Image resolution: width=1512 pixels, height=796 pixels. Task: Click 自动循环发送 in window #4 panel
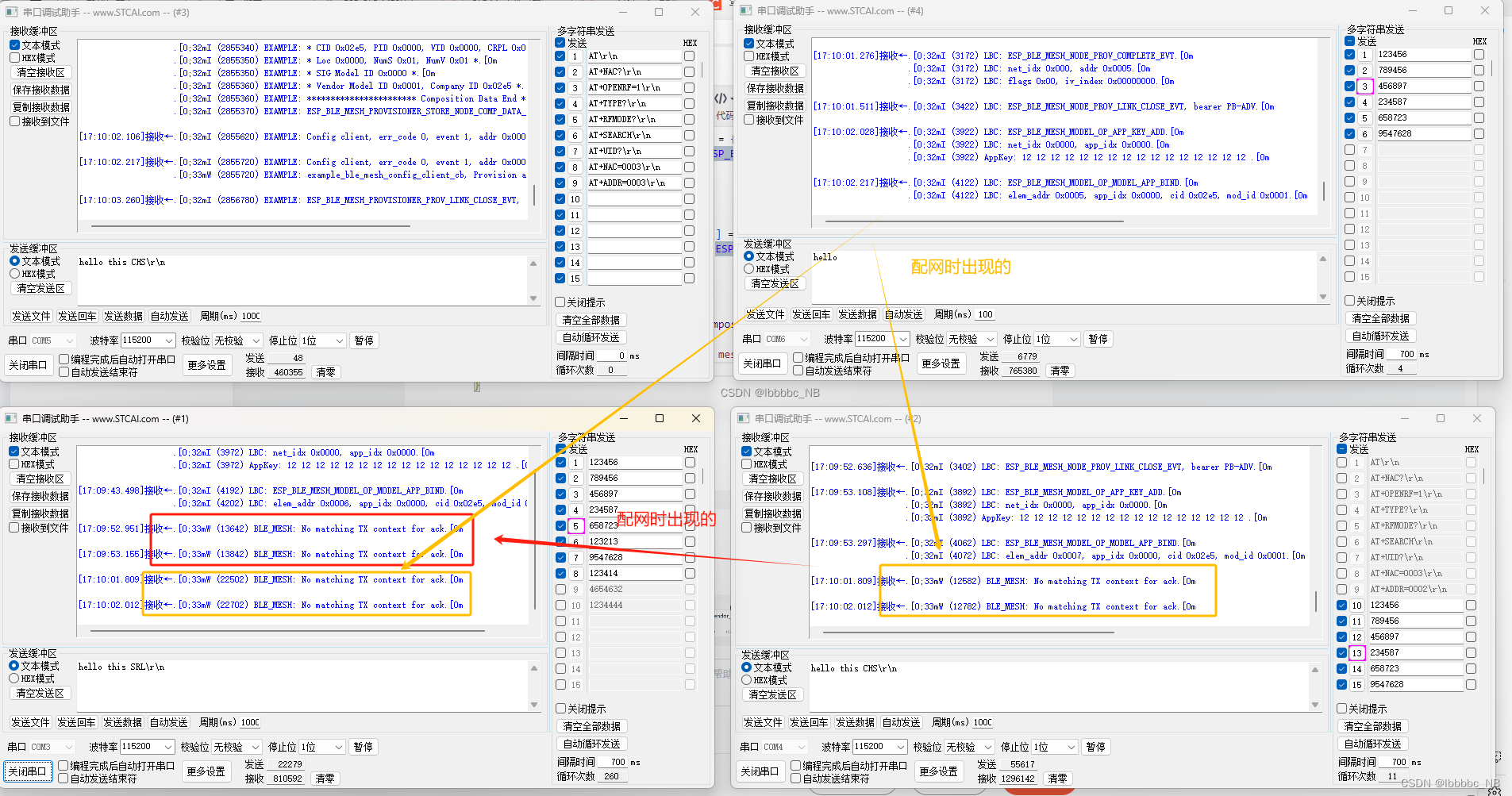1381,335
